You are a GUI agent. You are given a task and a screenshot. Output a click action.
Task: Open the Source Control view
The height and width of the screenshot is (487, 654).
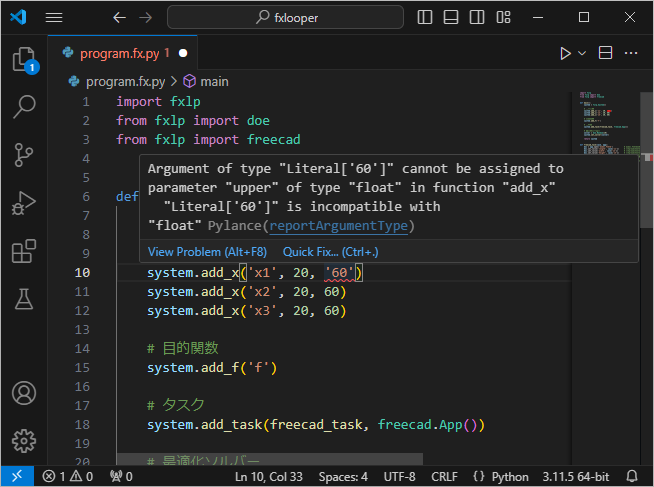coord(24,155)
